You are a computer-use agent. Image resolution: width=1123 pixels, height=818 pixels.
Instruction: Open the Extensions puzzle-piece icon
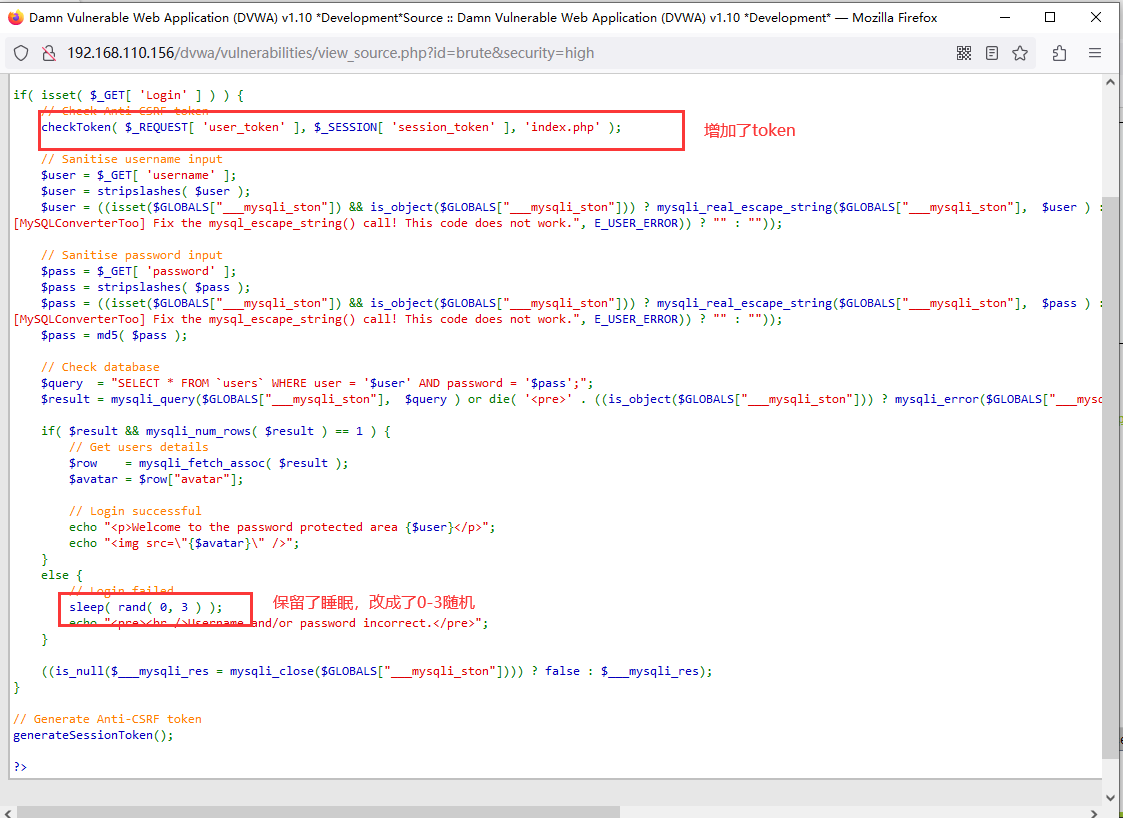pos(1059,53)
